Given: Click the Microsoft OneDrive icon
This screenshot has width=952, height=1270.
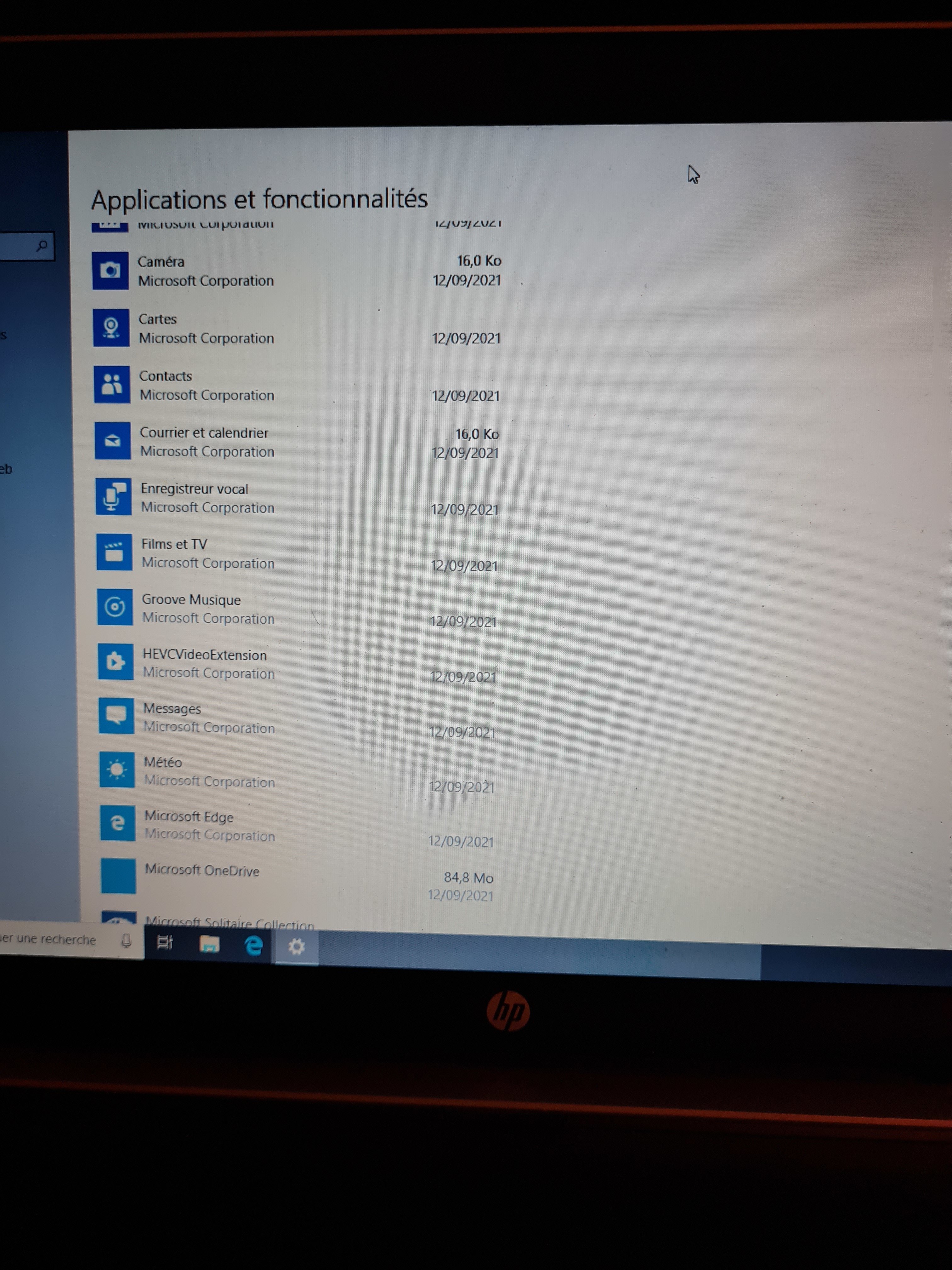Looking at the screenshot, I should [x=118, y=876].
